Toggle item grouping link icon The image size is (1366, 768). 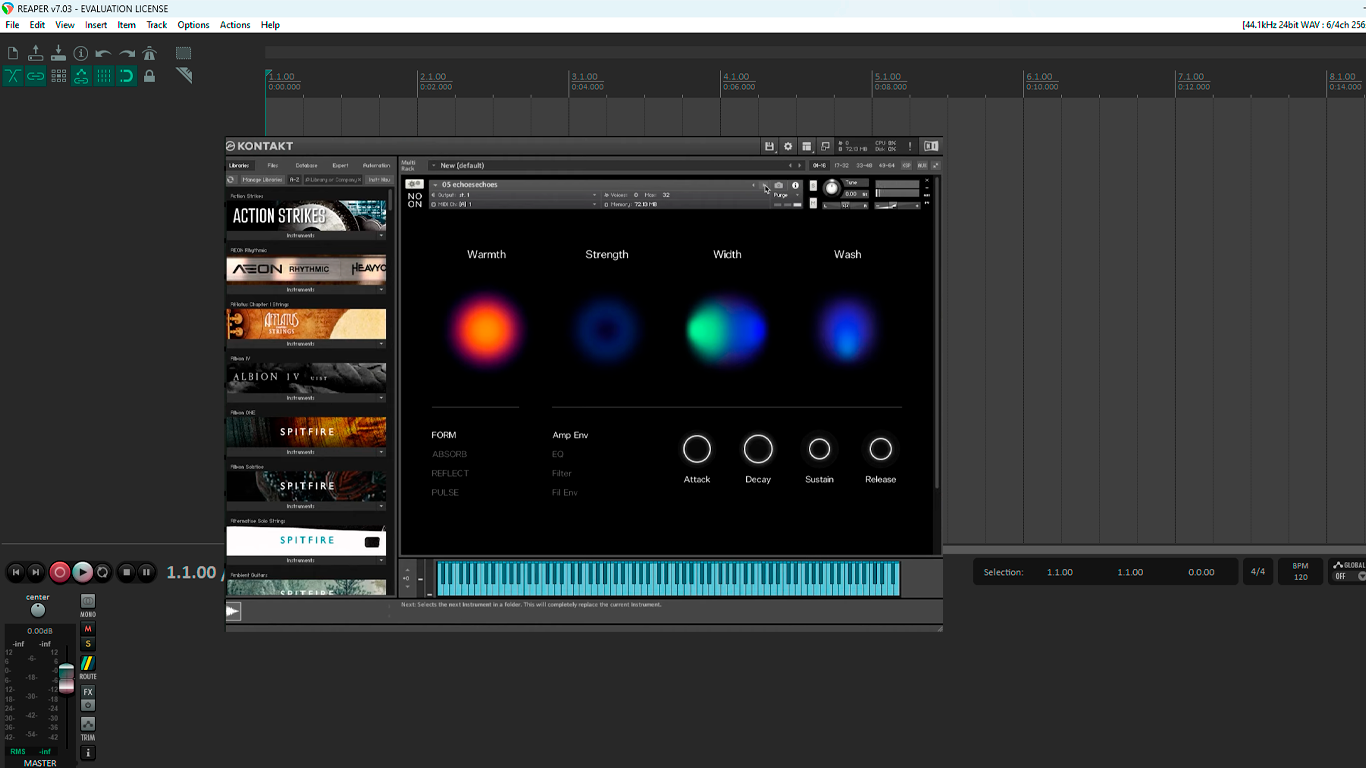[36, 76]
